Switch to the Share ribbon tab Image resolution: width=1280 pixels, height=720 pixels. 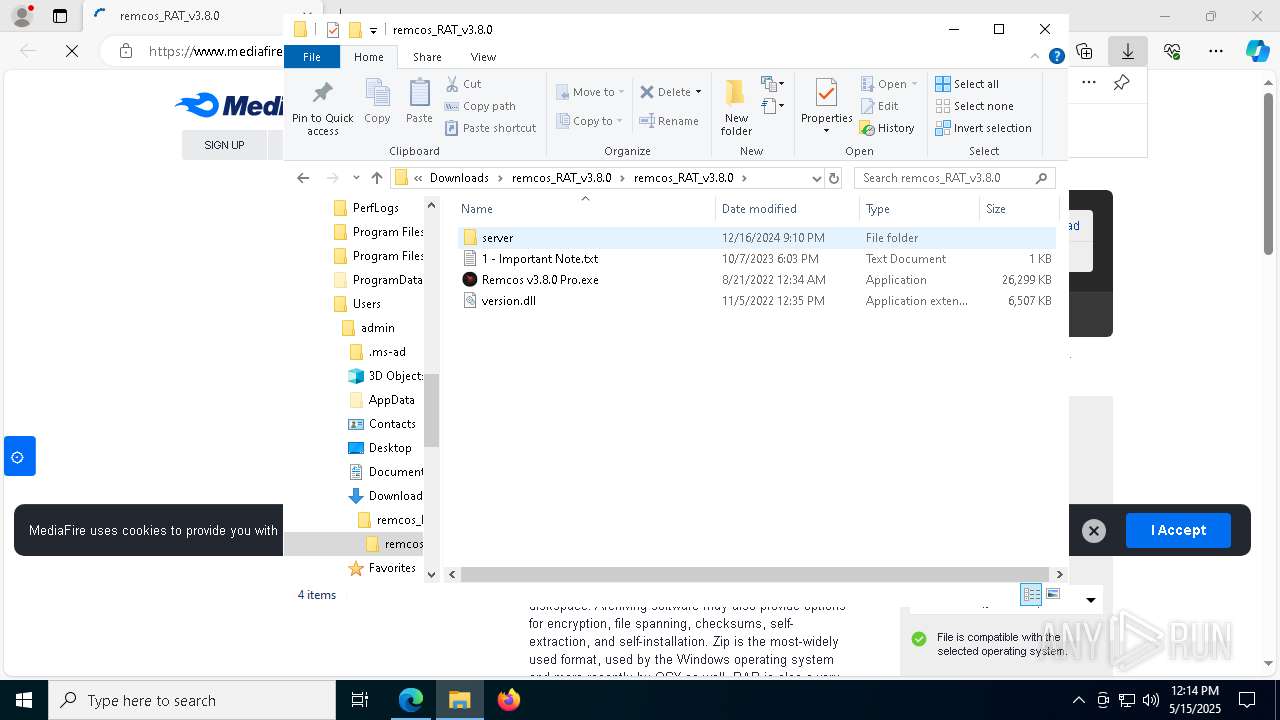tap(427, 57)
